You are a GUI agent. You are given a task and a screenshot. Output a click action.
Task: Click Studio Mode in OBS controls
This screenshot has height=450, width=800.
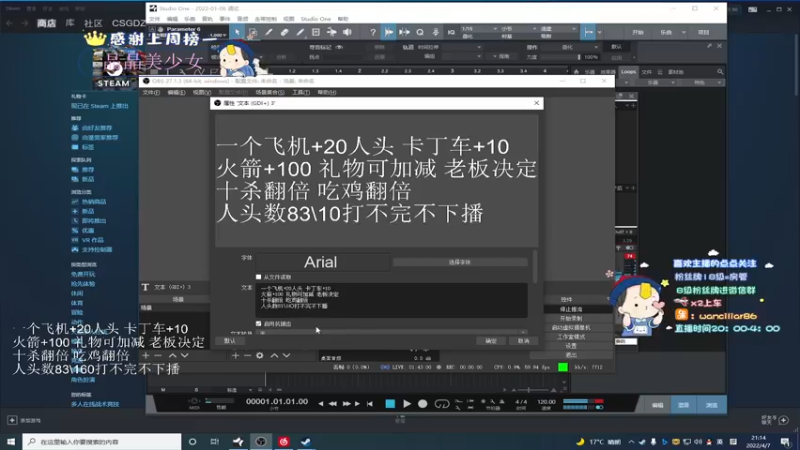point(571,337)
